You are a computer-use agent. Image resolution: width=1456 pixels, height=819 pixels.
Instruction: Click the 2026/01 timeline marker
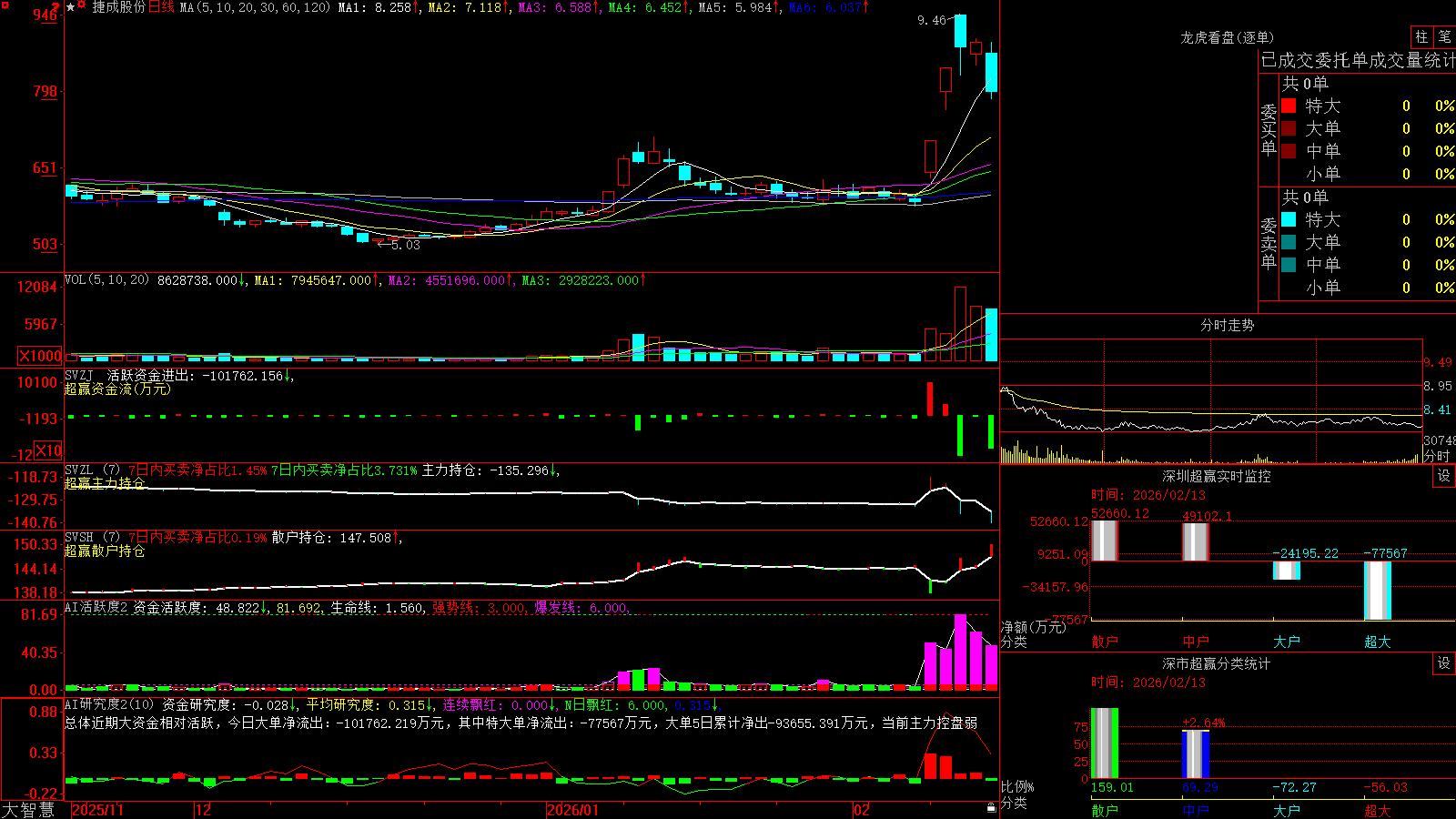pos(573,810)
